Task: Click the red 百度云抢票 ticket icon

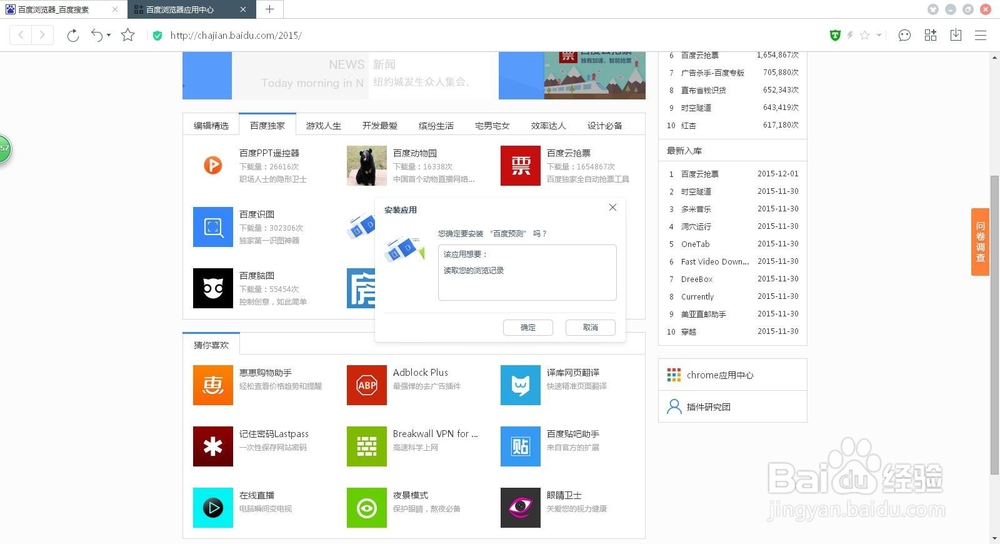Action: click(520, 165)
